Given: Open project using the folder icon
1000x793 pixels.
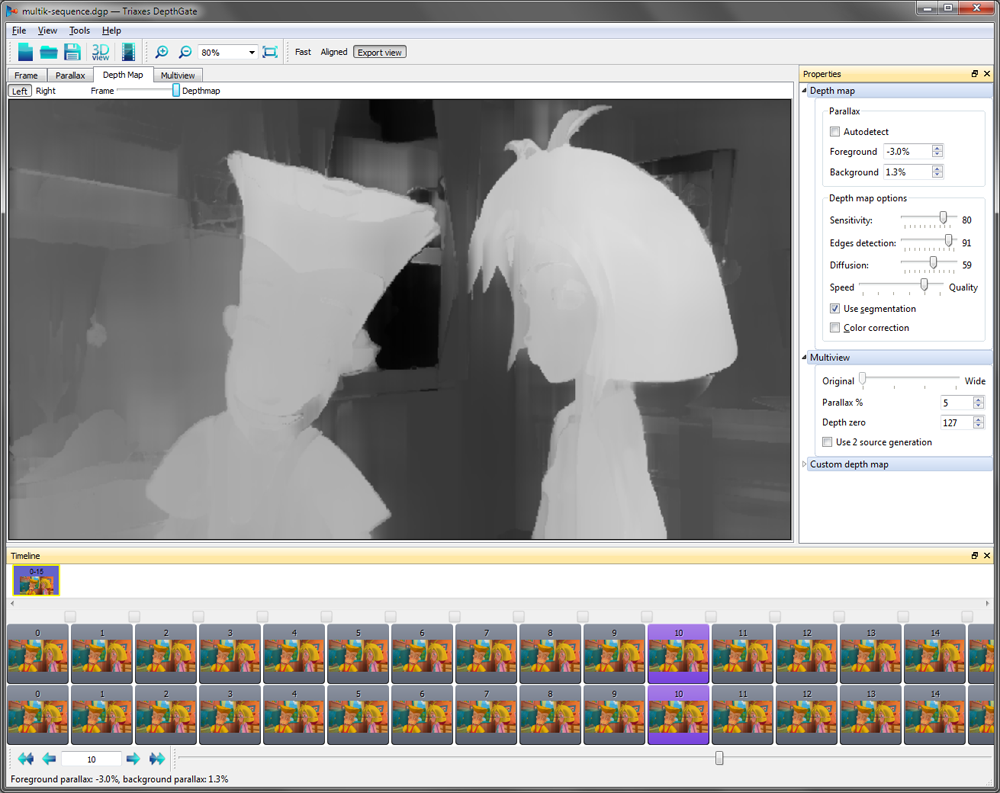Looking at the screenshot, I should click(x=48, y=52).
